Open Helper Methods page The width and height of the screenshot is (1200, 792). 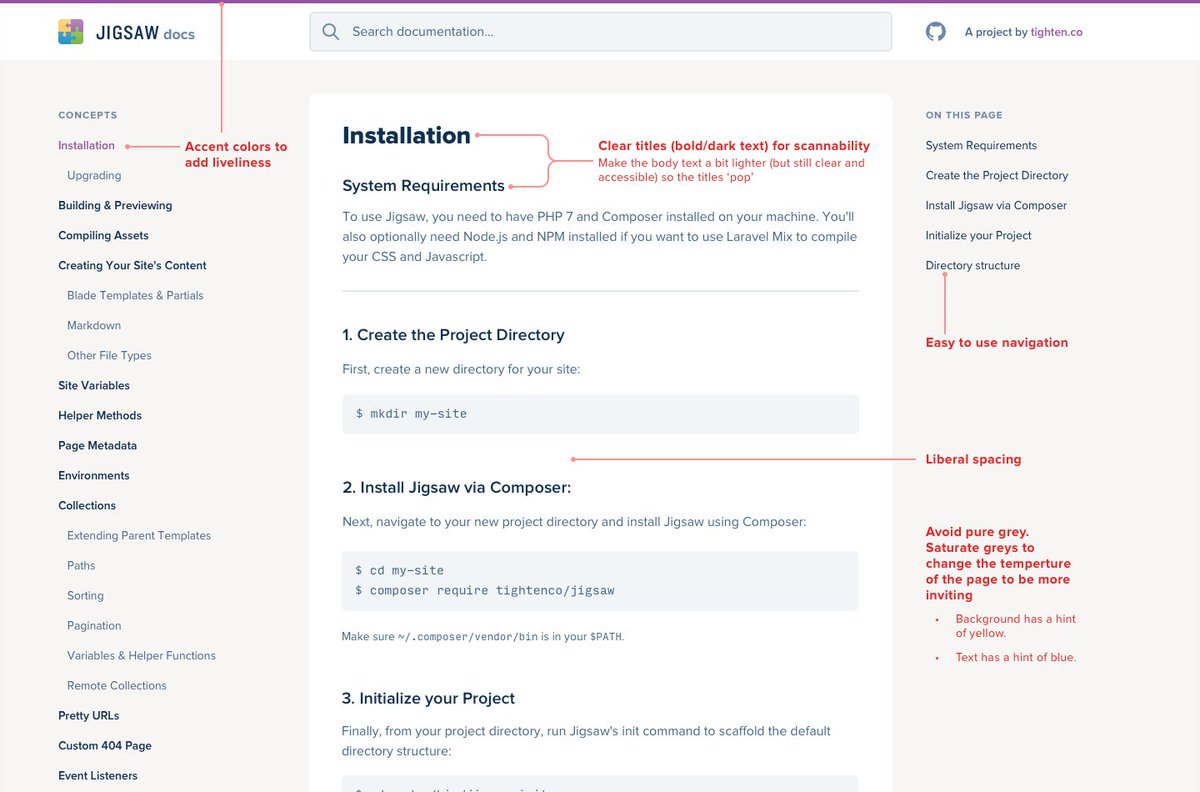100,415
